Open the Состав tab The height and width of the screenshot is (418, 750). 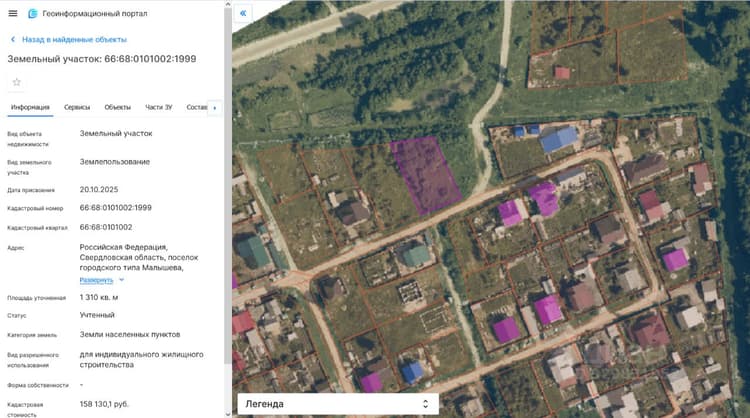point(197,107)
